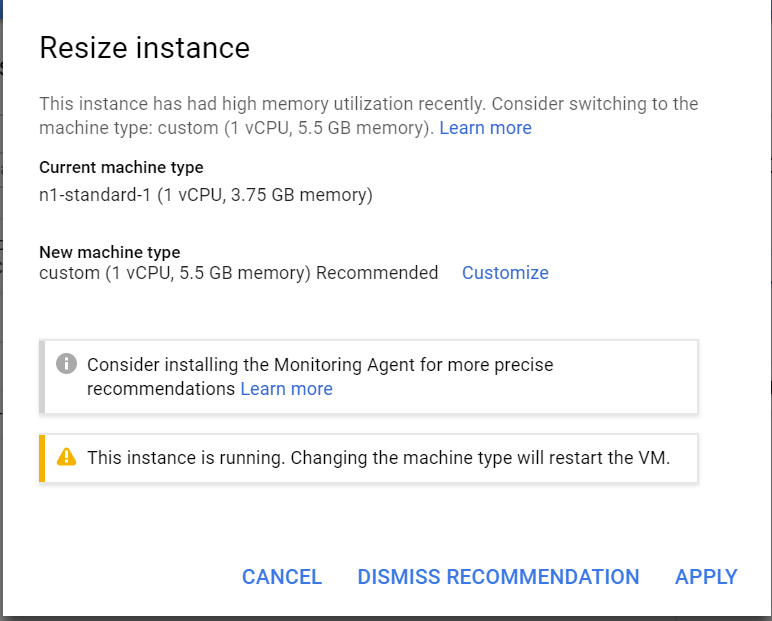This screenshot has height=621, width=772.
Task: Click the gray info circle icon
Action: (66, 364)
